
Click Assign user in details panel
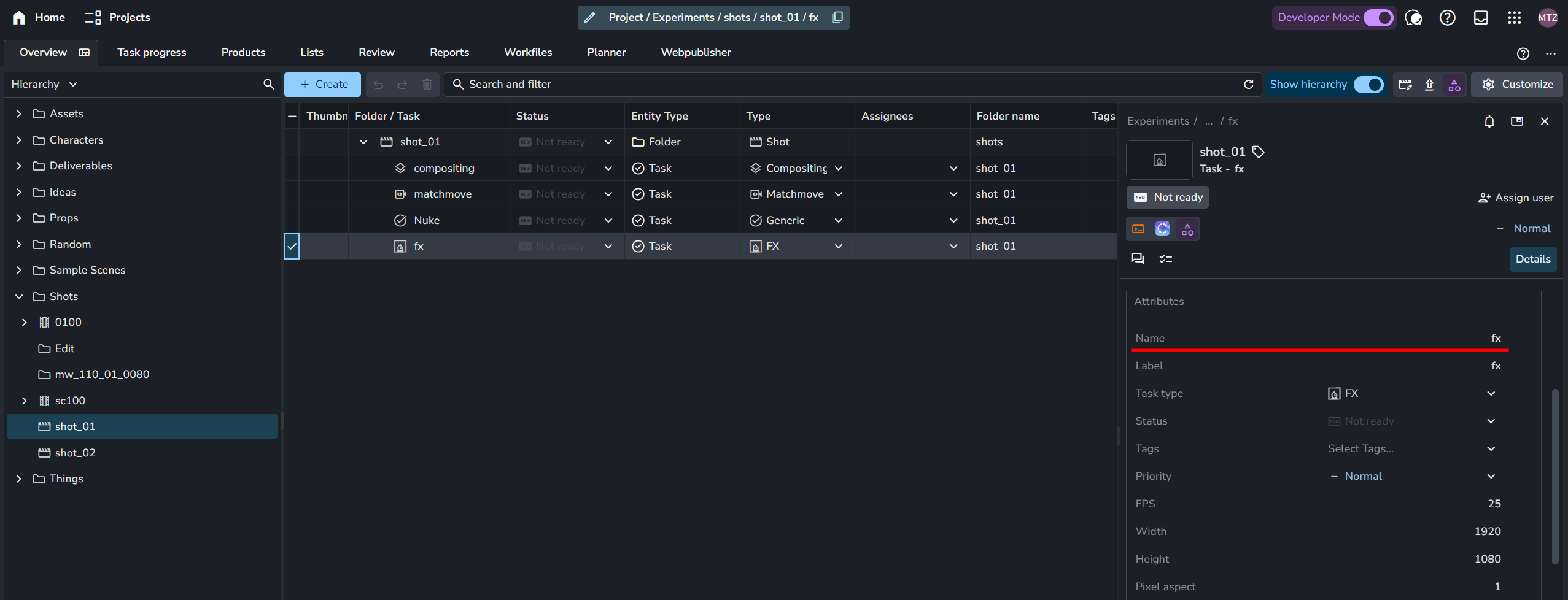coord(1516,198)
